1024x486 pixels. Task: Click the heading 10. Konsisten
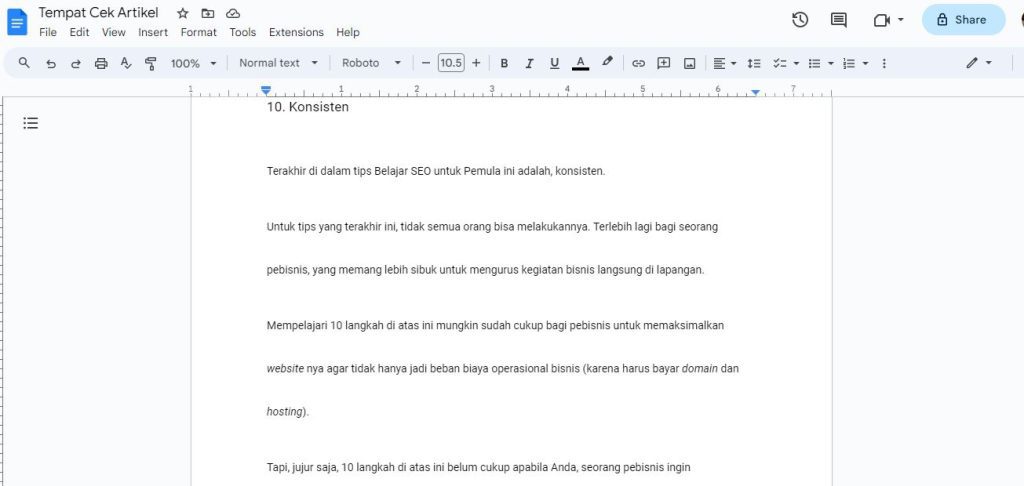(308, 107)
